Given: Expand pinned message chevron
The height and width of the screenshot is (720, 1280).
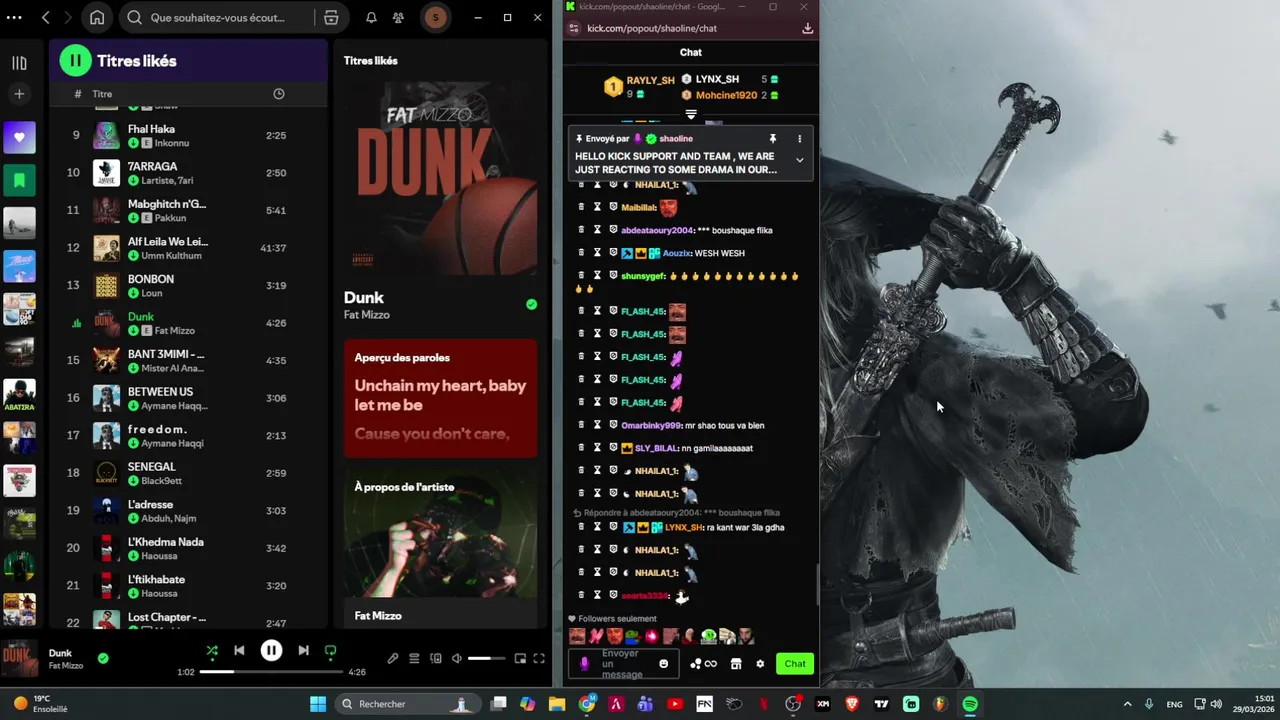Looking at the screenshot, I should pos(799,160).
